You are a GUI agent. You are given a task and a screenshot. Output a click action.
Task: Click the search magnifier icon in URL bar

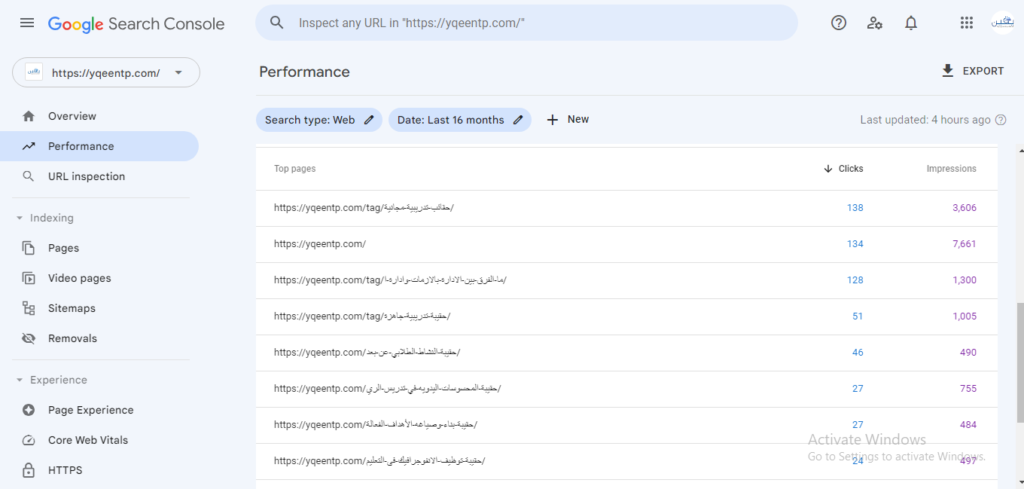(x=277, y=23)
